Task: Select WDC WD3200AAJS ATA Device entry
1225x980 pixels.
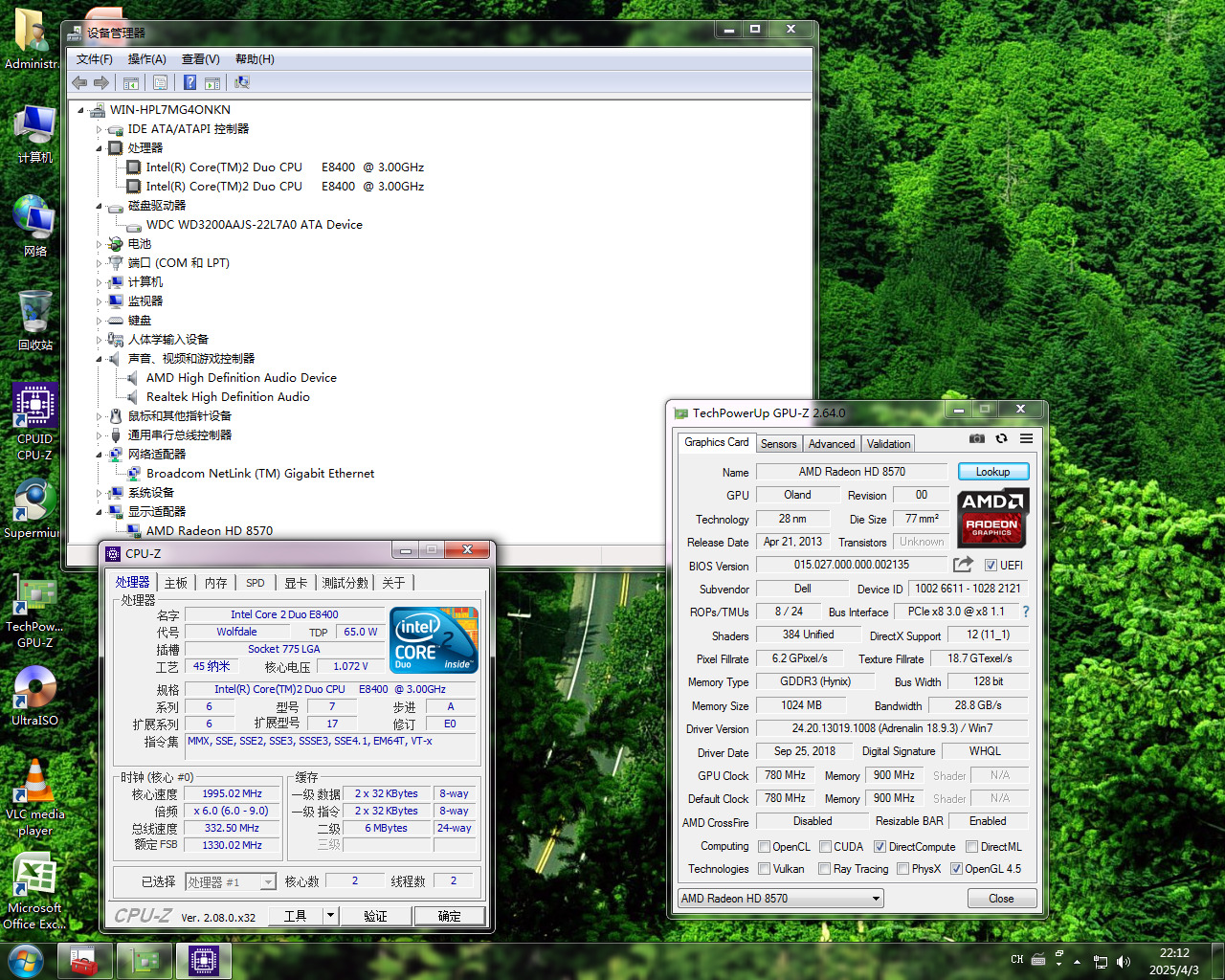Action: [x=254, y=225]
